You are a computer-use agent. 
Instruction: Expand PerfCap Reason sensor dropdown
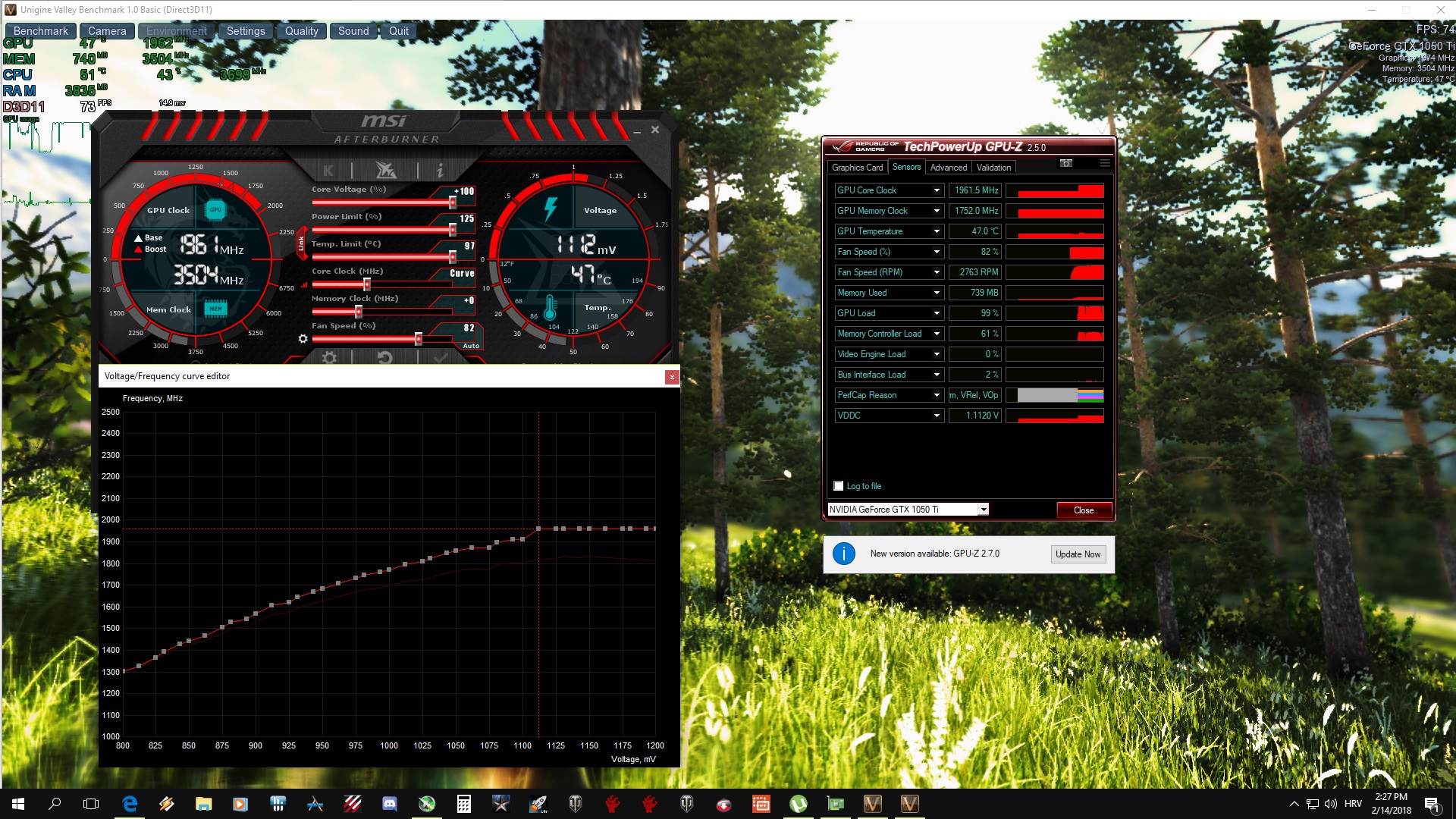937,395
